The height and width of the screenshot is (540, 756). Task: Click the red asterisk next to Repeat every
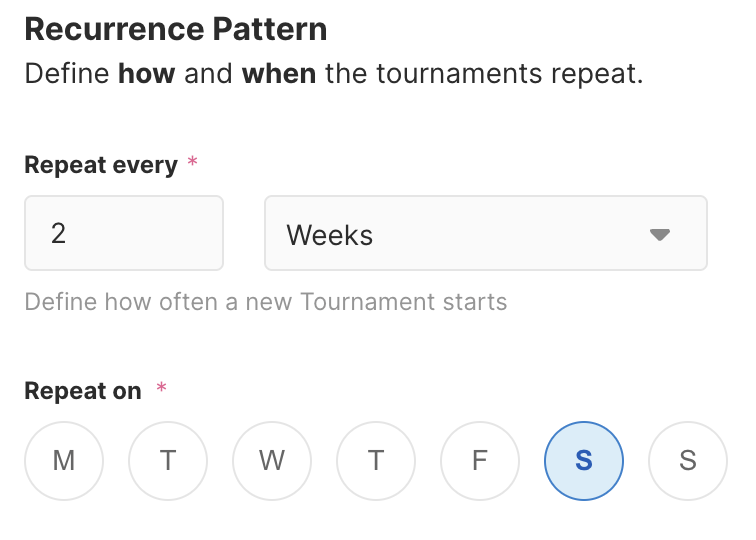tap(193, 162)
